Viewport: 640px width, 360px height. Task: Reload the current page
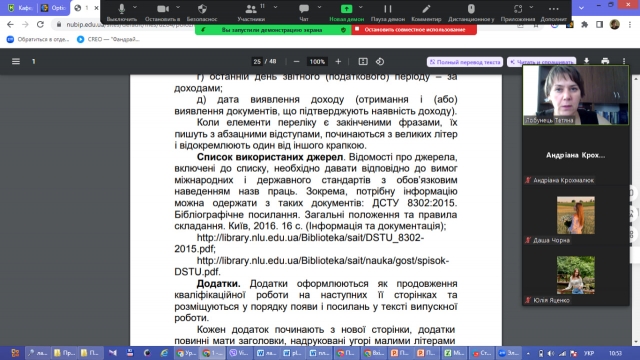coord(40,24)
